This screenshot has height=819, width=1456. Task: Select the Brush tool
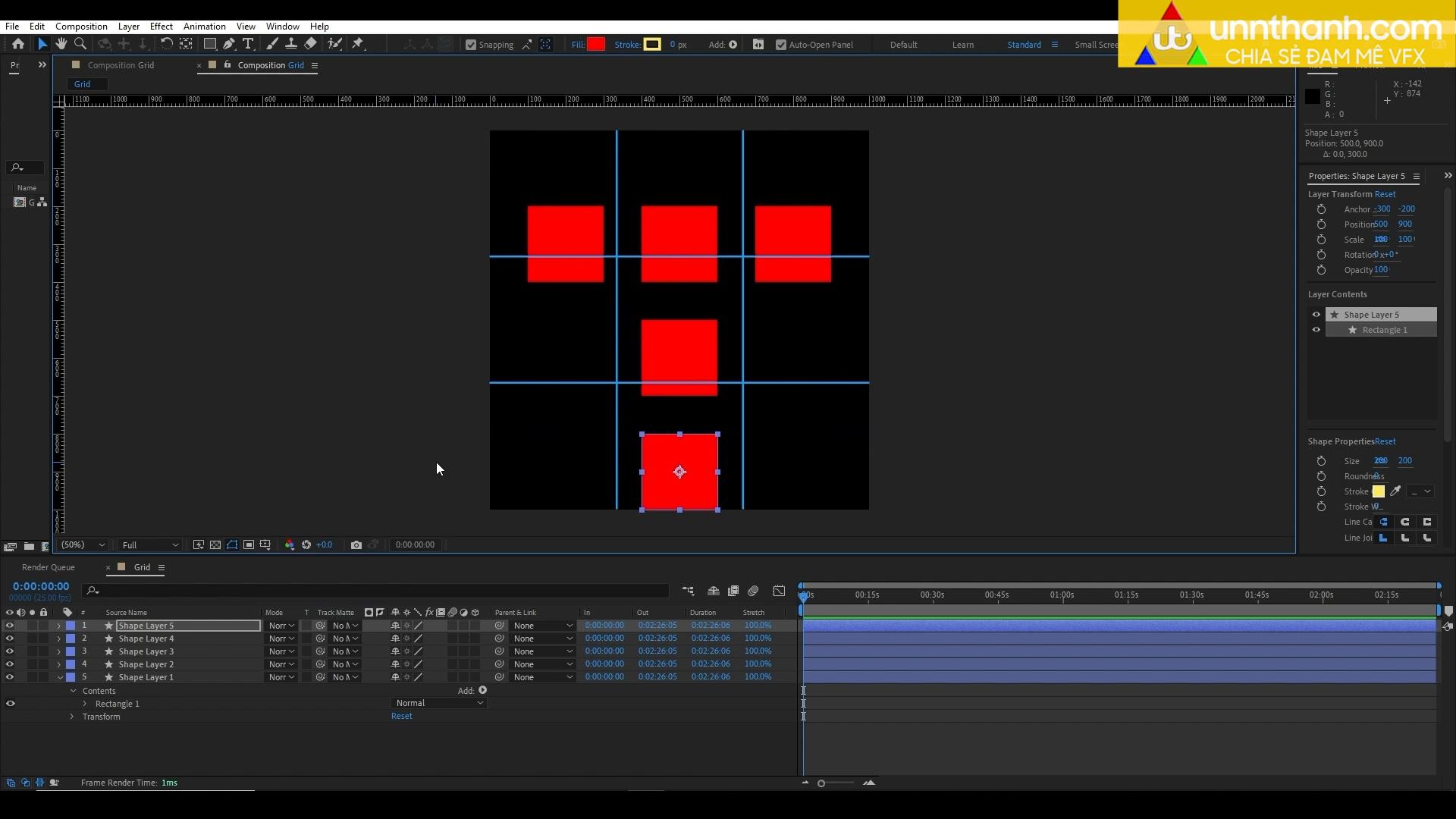click(x=271, y=44)
